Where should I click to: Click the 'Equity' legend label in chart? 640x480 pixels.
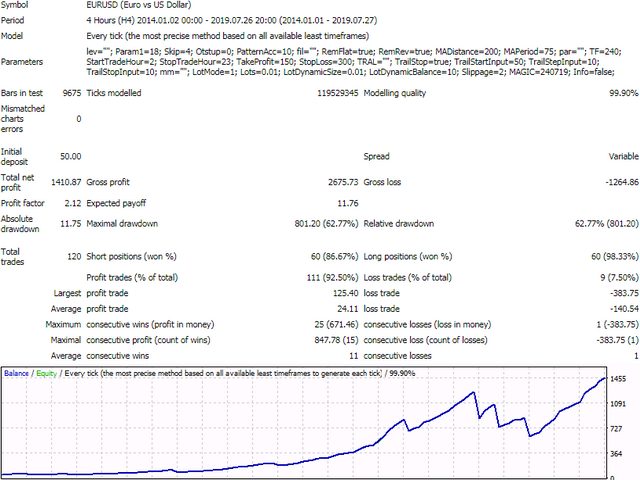tap(47, 373)
